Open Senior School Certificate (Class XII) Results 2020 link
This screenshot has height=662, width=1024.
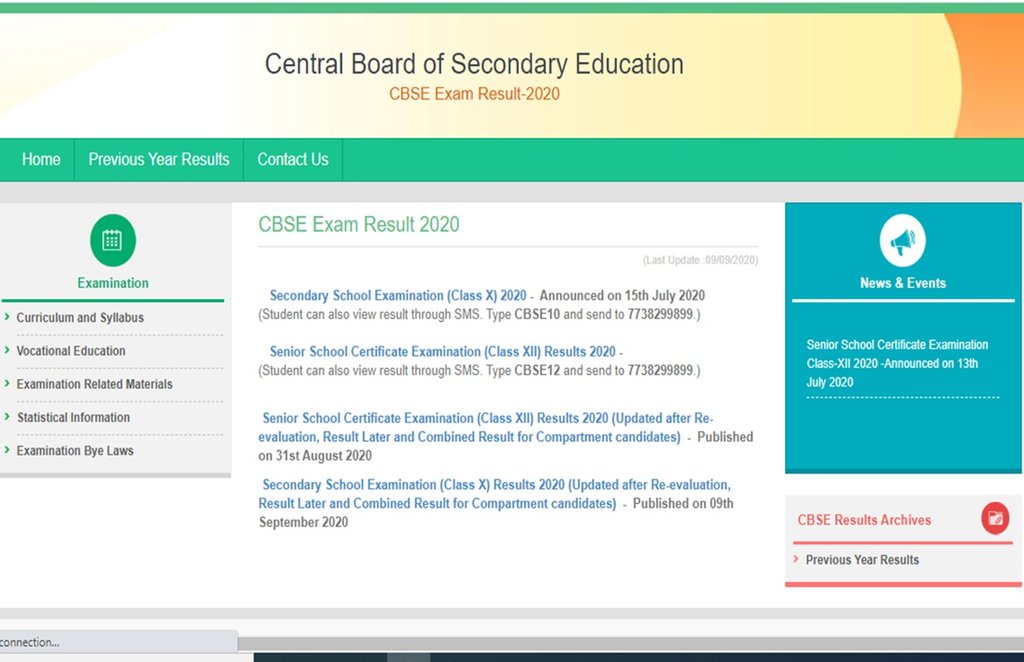coord(443,351)
